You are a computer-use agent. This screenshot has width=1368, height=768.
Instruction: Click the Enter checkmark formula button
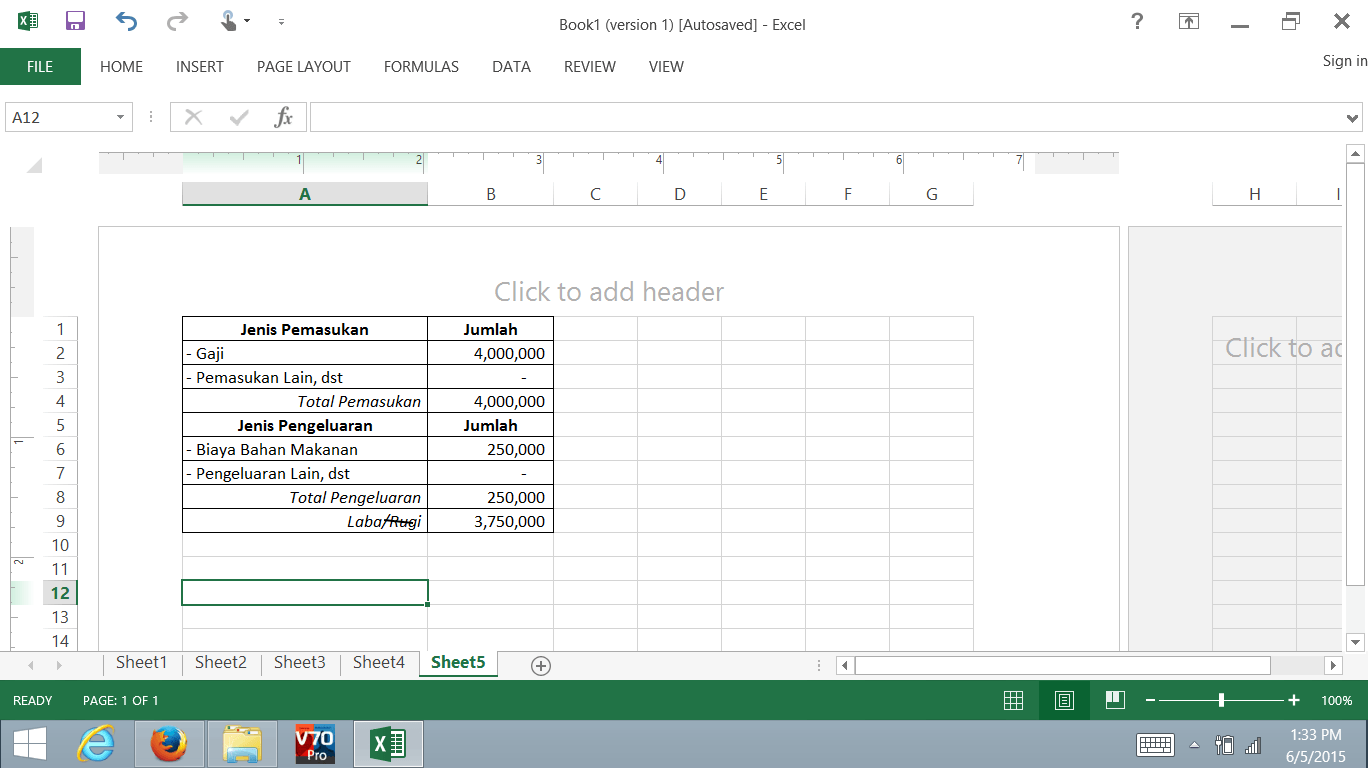click(239, 118)
